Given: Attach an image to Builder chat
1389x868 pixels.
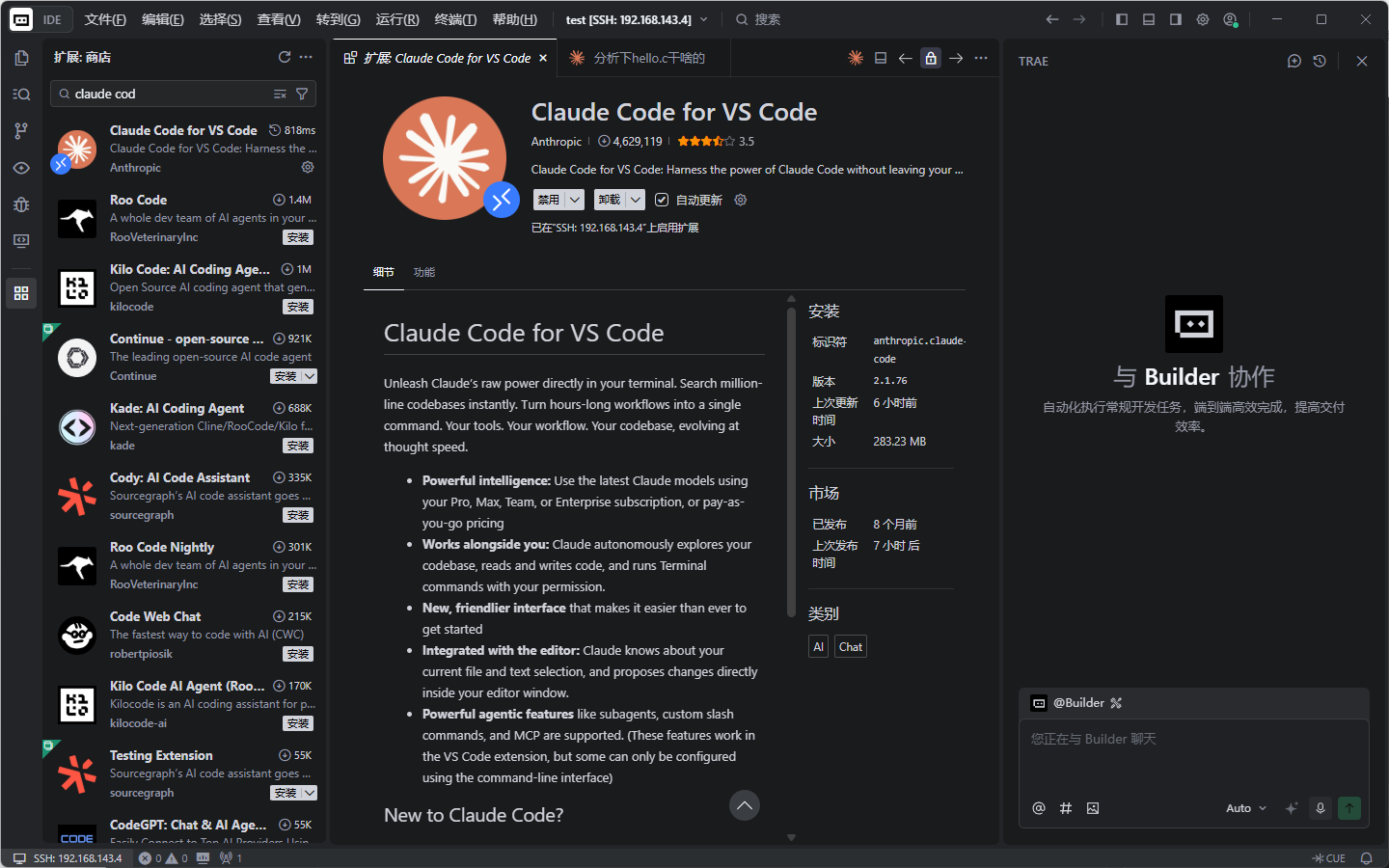Looking at the screenshot, I should click(x=1093, y=808).
